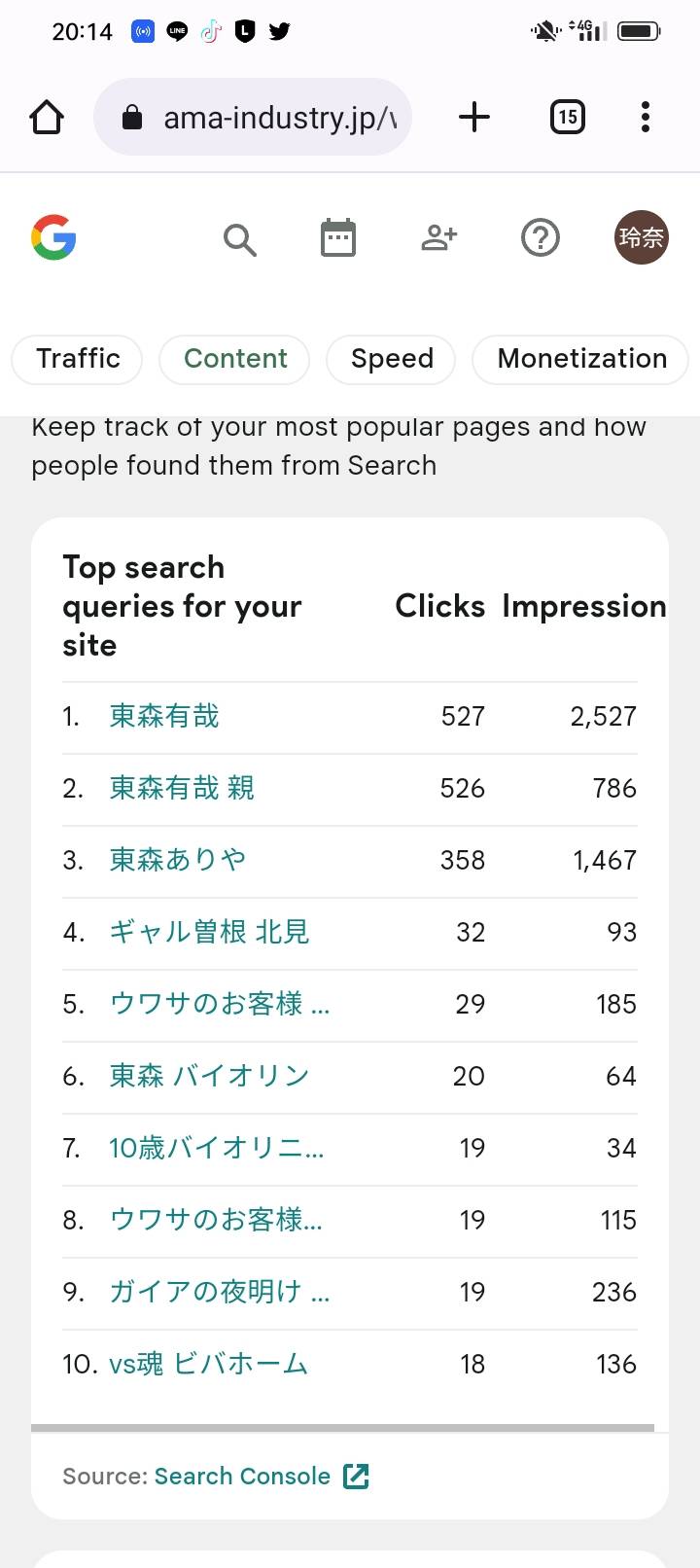Tap the ama-industry.jp address bar
700x1568 pixels.
pyautogui.click(x=253, y=118)
